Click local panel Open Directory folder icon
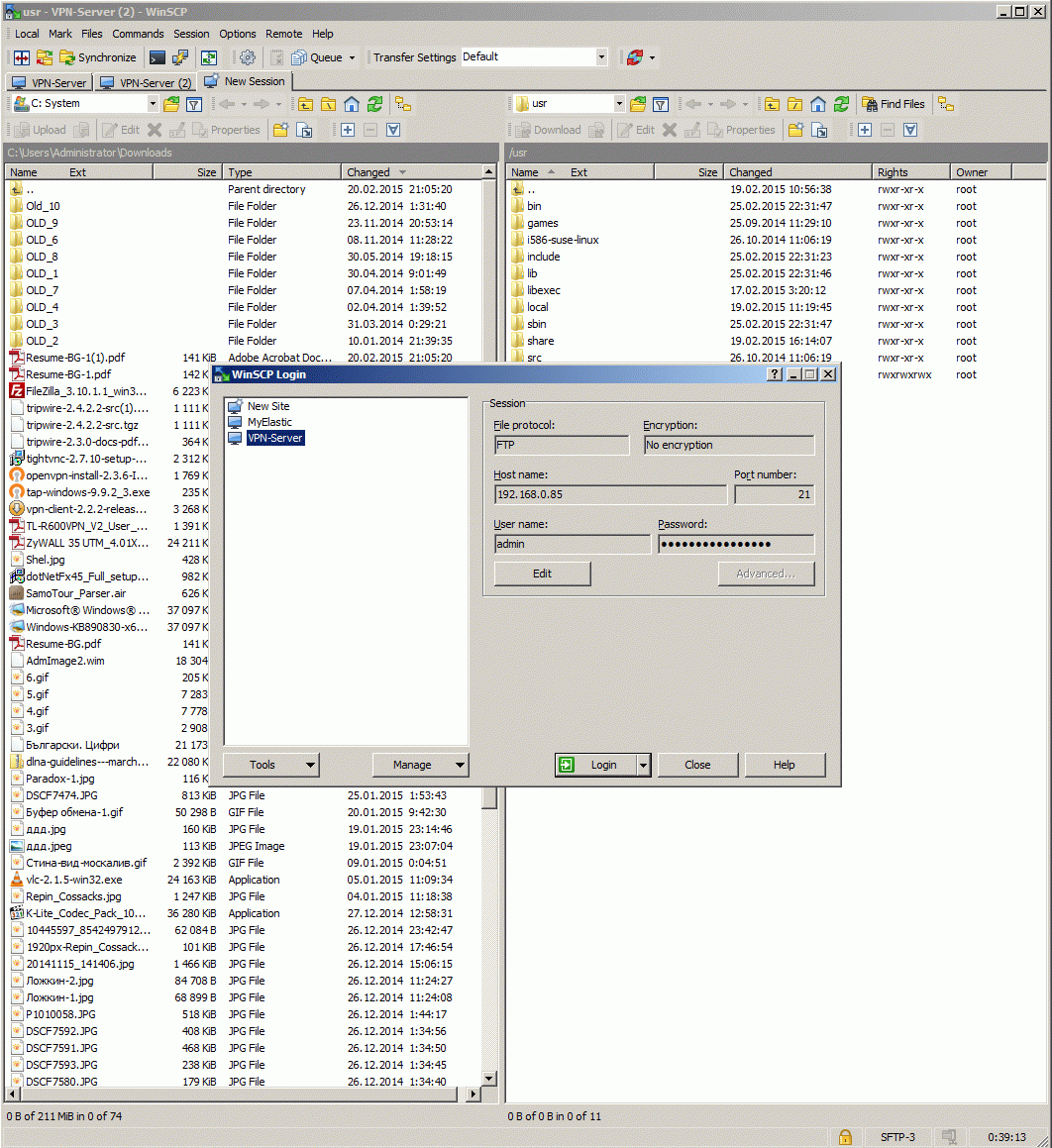The image size is (1052, 1148). (x=171, y=104)
